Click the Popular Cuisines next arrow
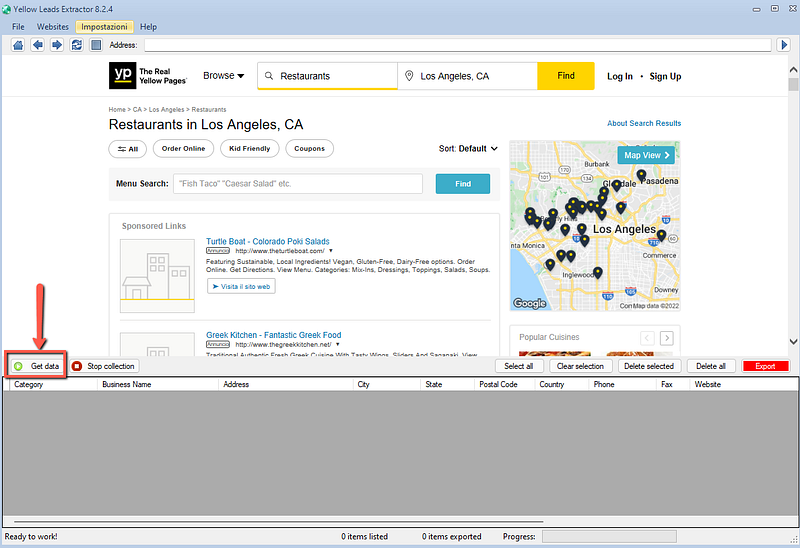This screenshot has width=800, height=548. (x=666, y=337)
